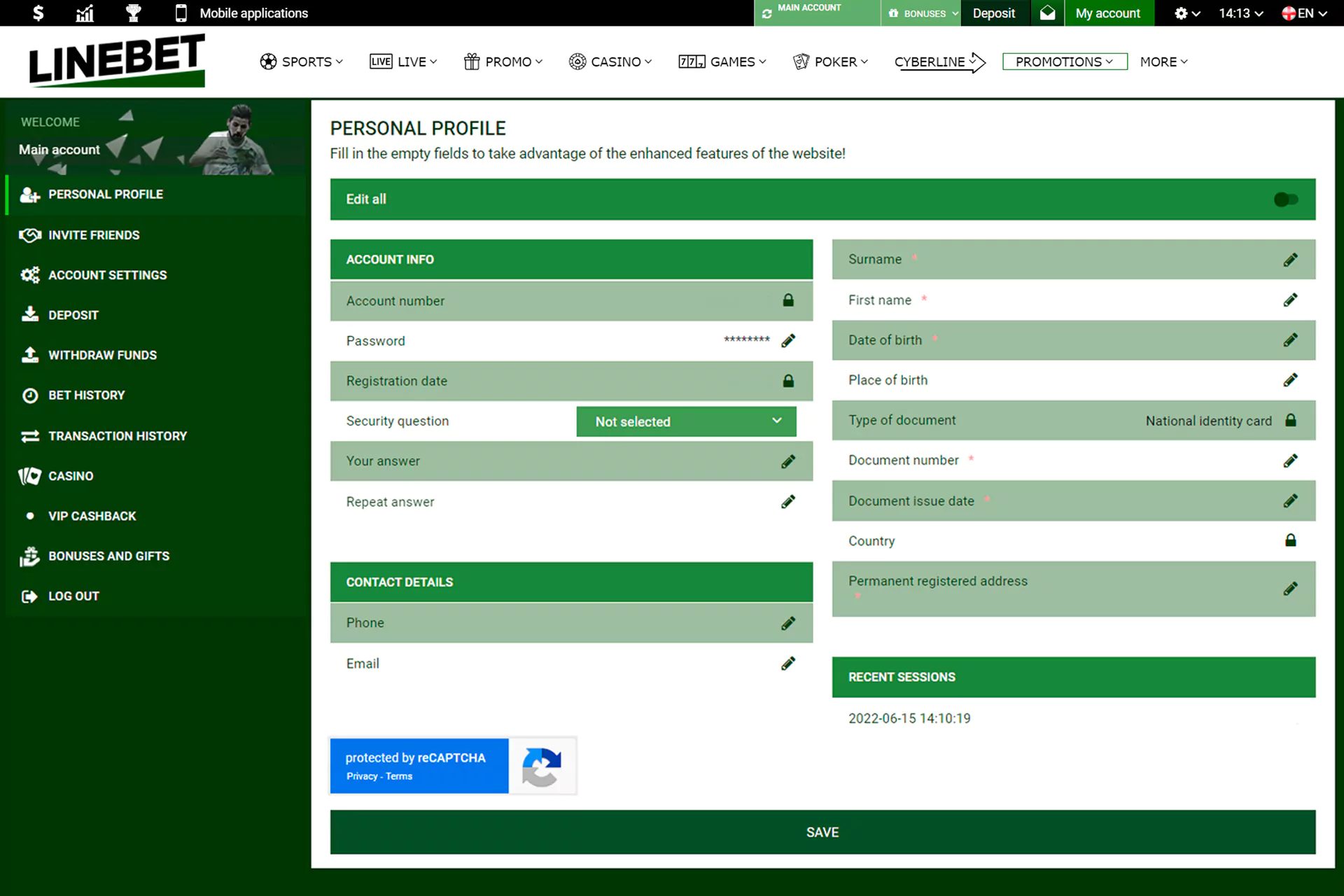The image size is (1344, 896).
Task: Edit Email with pencil icon
Action: (788, 664)
